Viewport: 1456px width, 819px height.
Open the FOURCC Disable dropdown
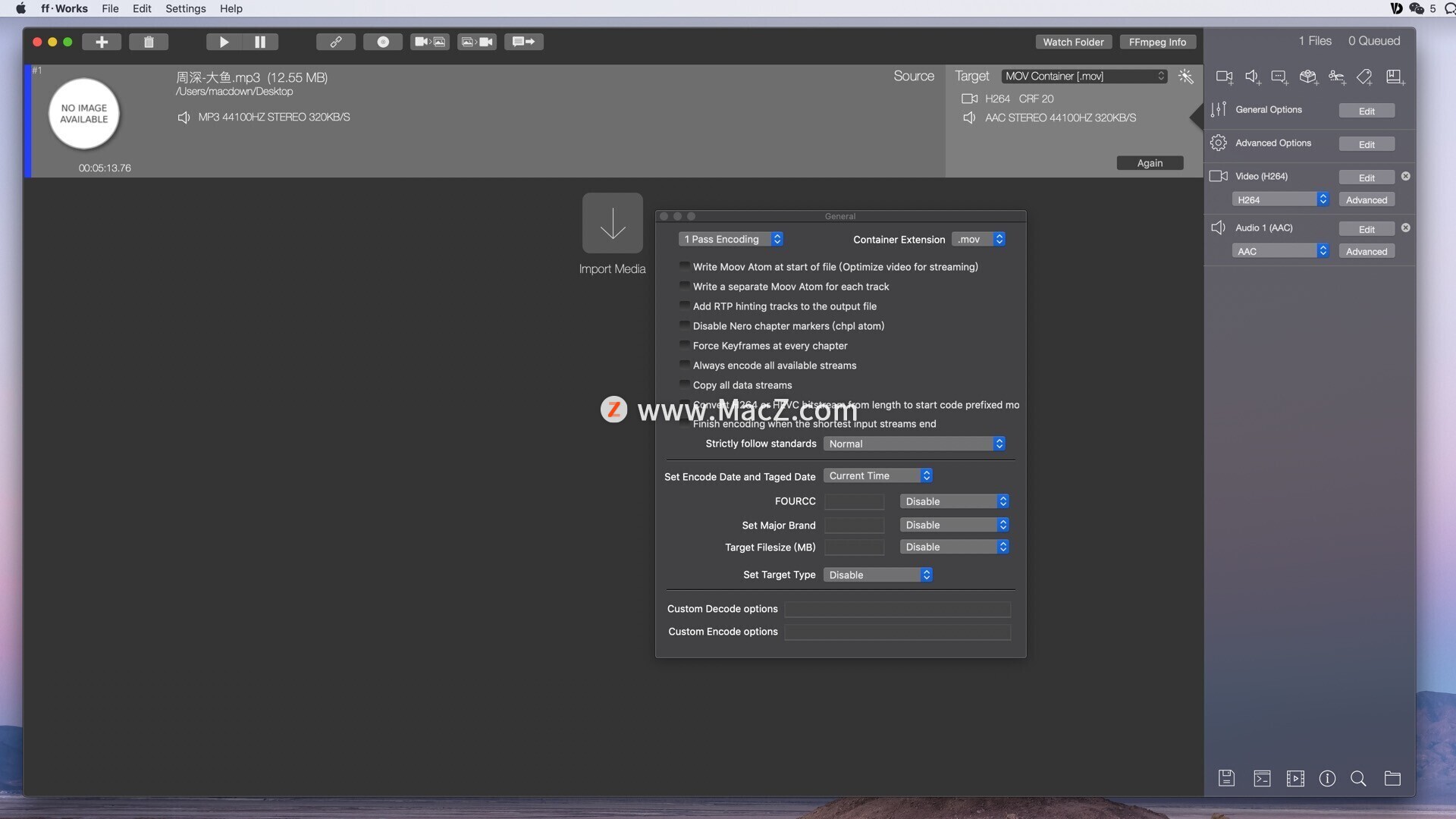click(955, 501)
